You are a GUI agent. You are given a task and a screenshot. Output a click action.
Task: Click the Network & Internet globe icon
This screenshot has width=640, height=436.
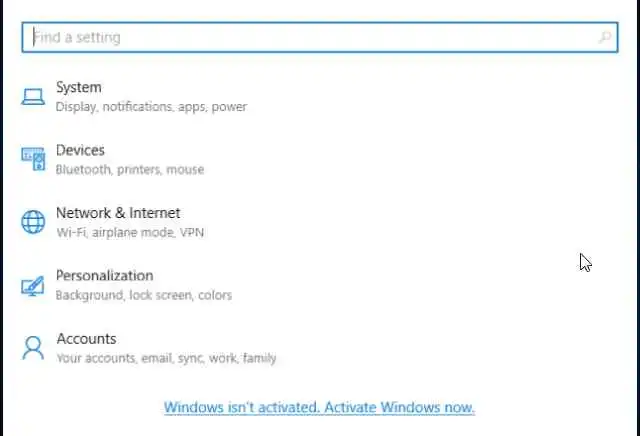[33, 222]
